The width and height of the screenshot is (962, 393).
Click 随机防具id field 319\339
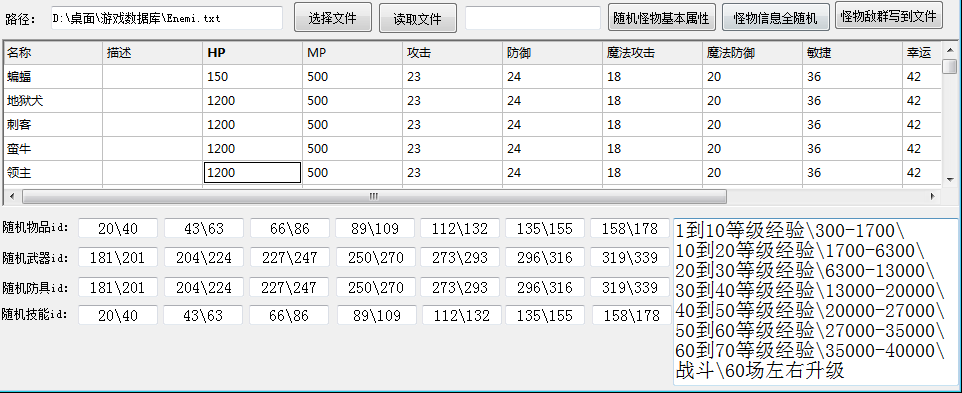[630, 287]
